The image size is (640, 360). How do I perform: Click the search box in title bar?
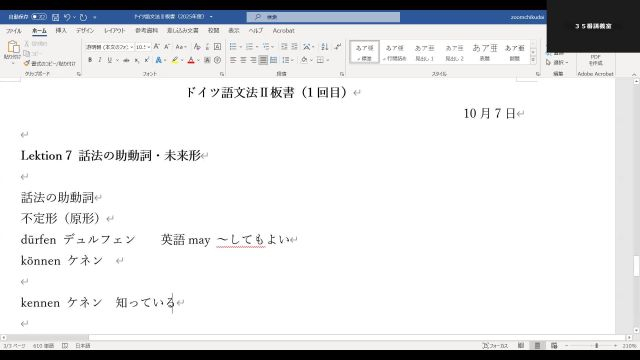(323, 17)
